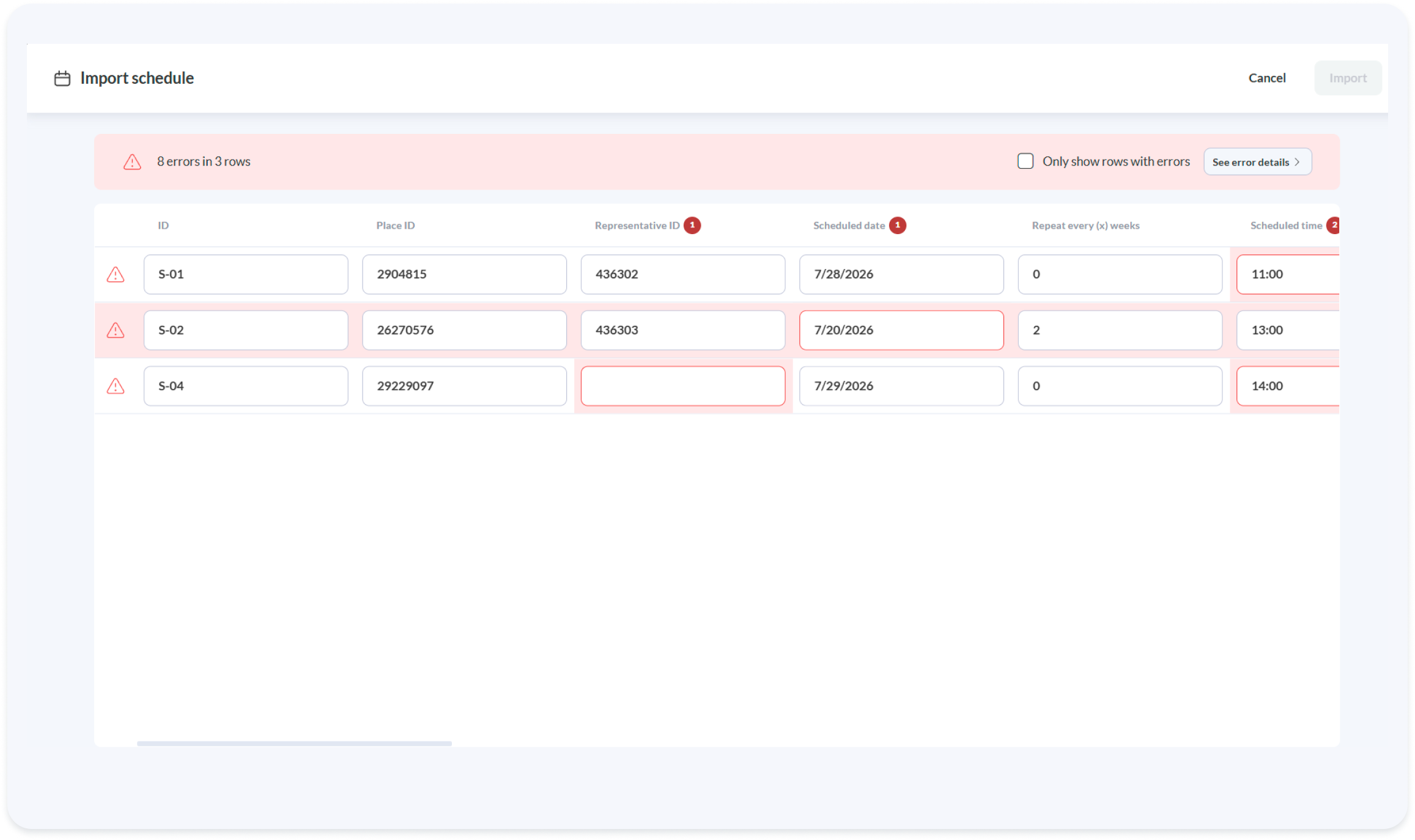The image size is (1415, 840).
Task: Edit the erroneous Scheduled date 7/20/2026
Action: pos(901,330)
